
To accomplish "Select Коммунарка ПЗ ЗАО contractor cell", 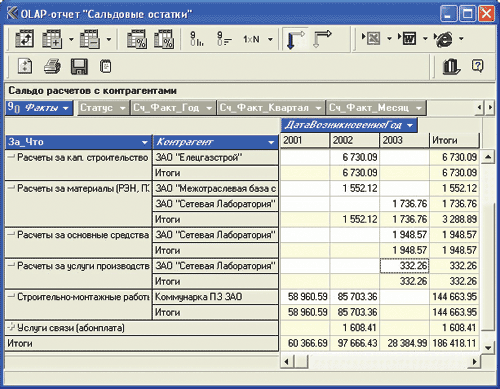I will click(215, 297).
